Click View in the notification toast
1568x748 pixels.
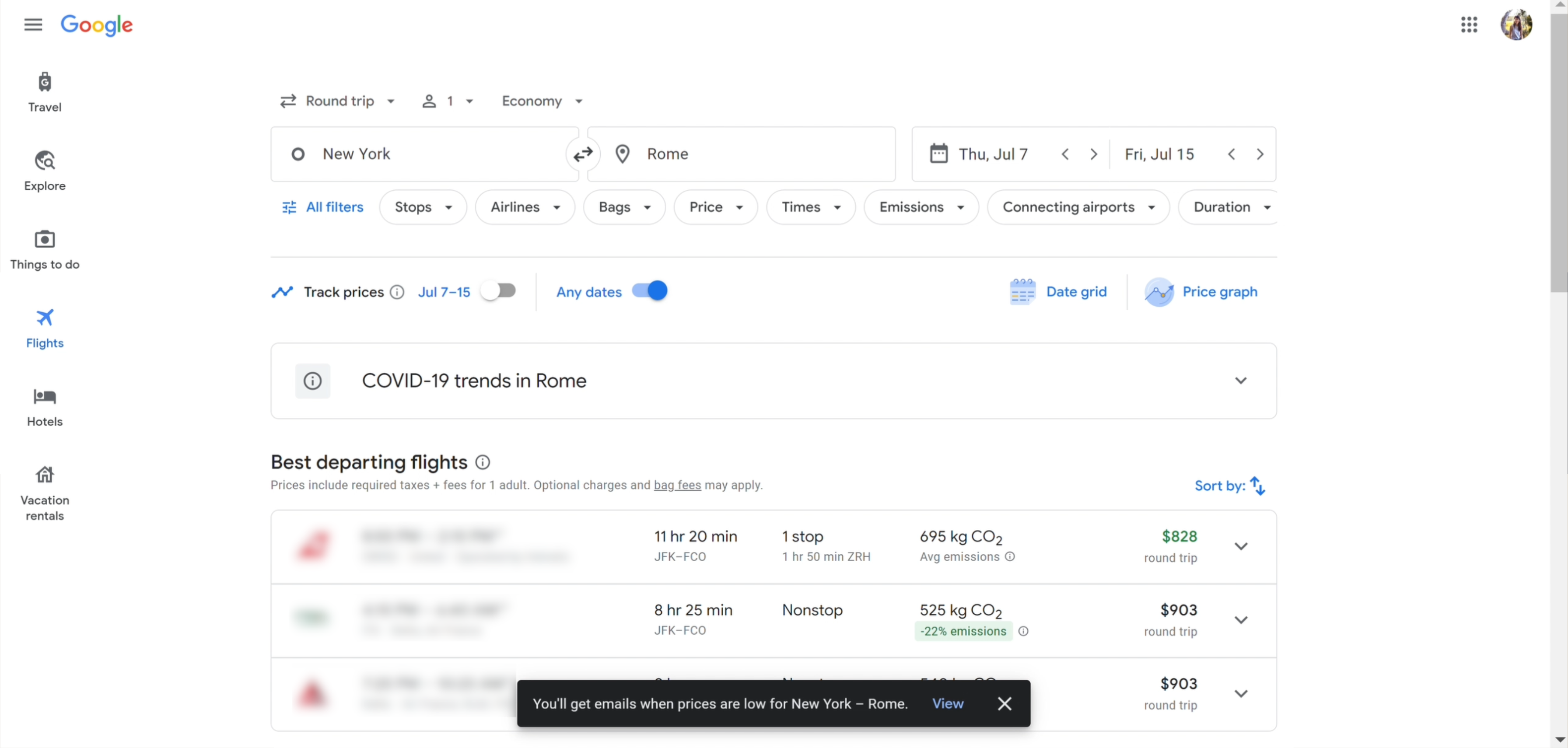947,703
